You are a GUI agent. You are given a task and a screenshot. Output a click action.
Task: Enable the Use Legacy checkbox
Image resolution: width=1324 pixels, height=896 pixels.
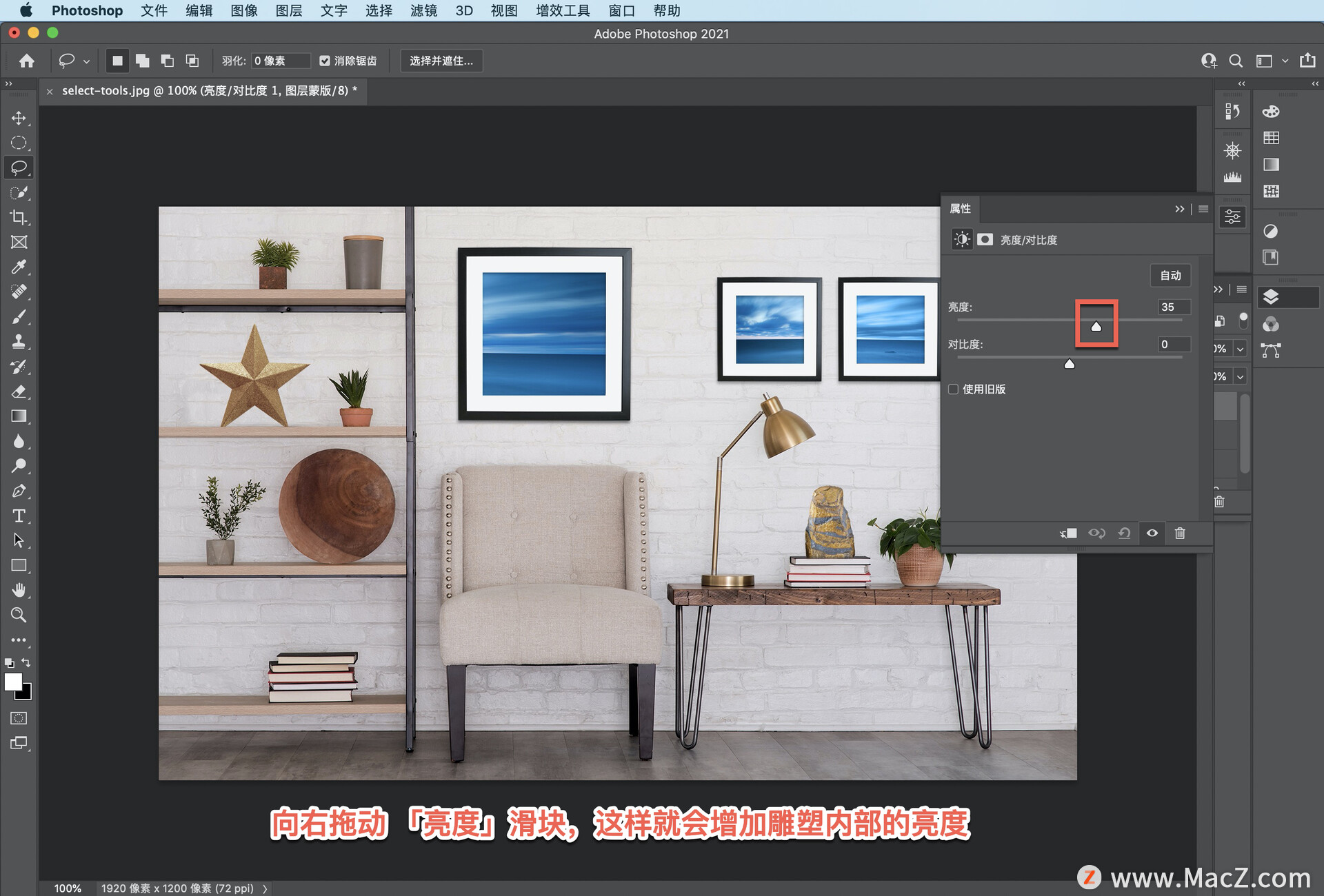pyautogui.click(x=953, y=389)
